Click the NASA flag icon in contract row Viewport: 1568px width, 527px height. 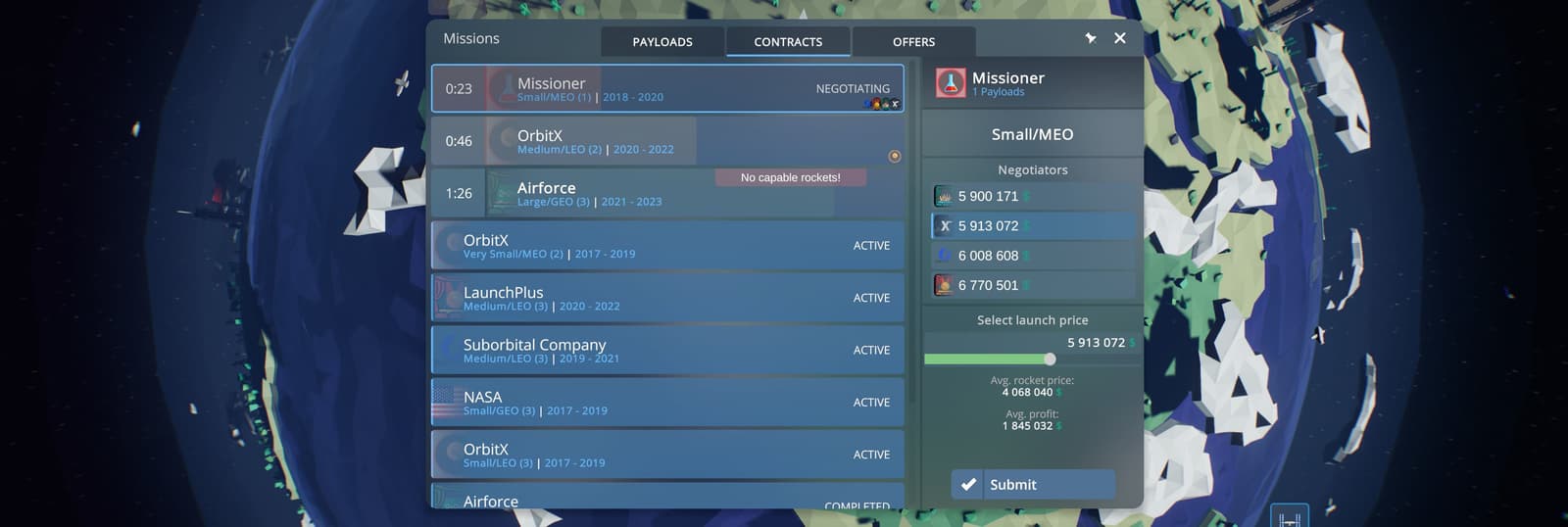coord(446,402)
